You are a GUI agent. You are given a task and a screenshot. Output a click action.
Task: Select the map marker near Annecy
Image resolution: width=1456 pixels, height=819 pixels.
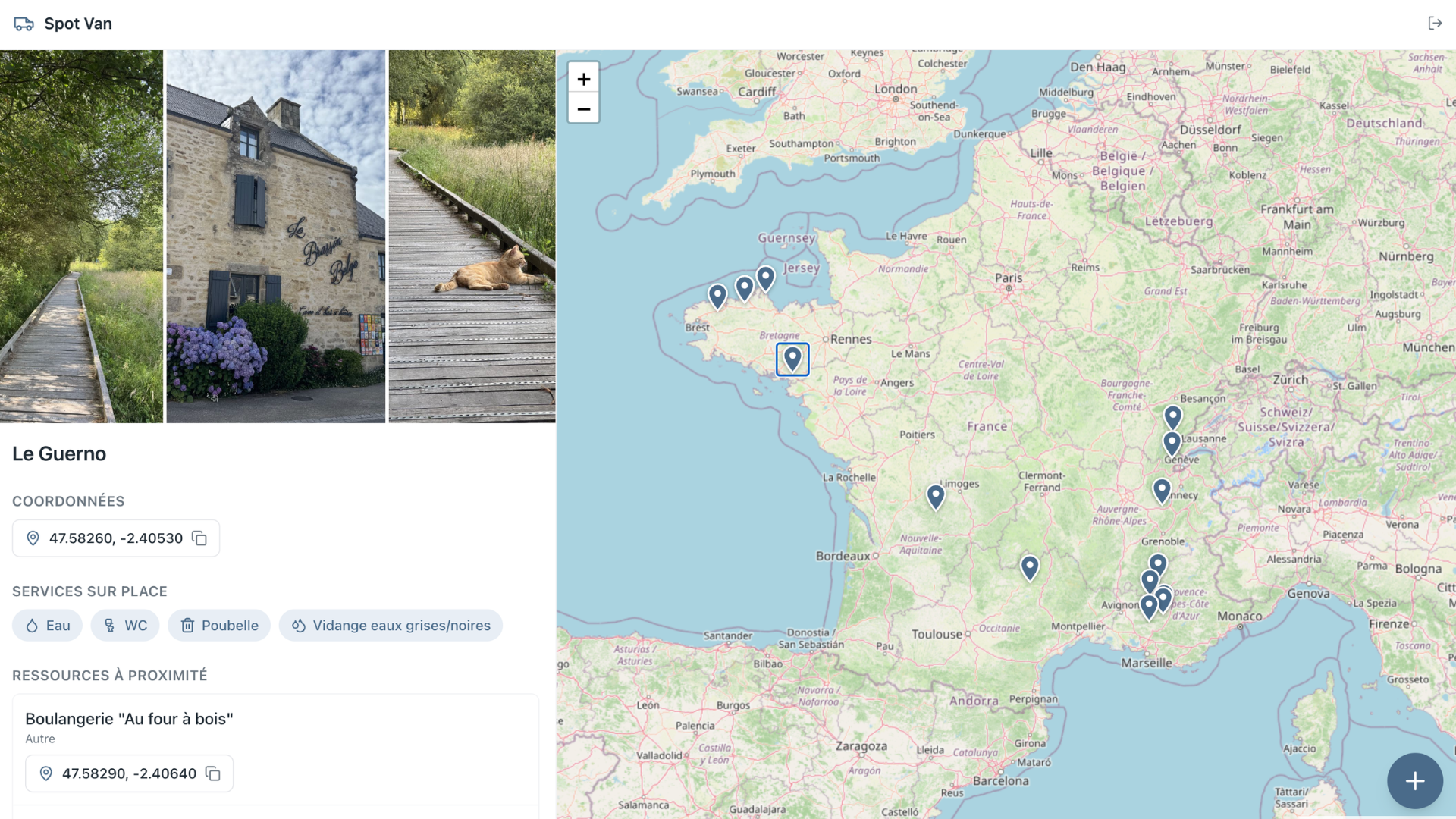coord(1162,491)
